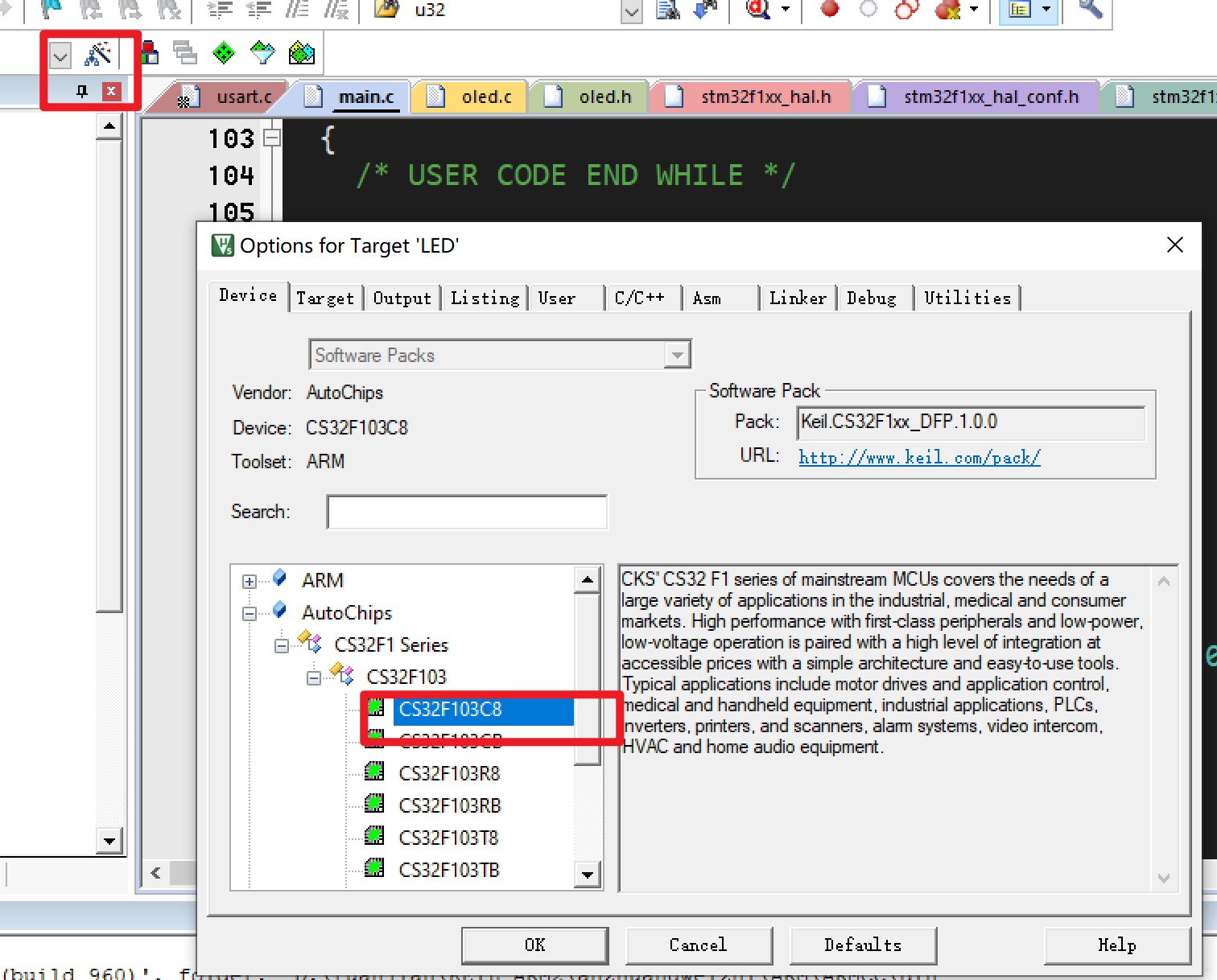
Task: Click the Incremental Find icon
Action: pos(705,10)
